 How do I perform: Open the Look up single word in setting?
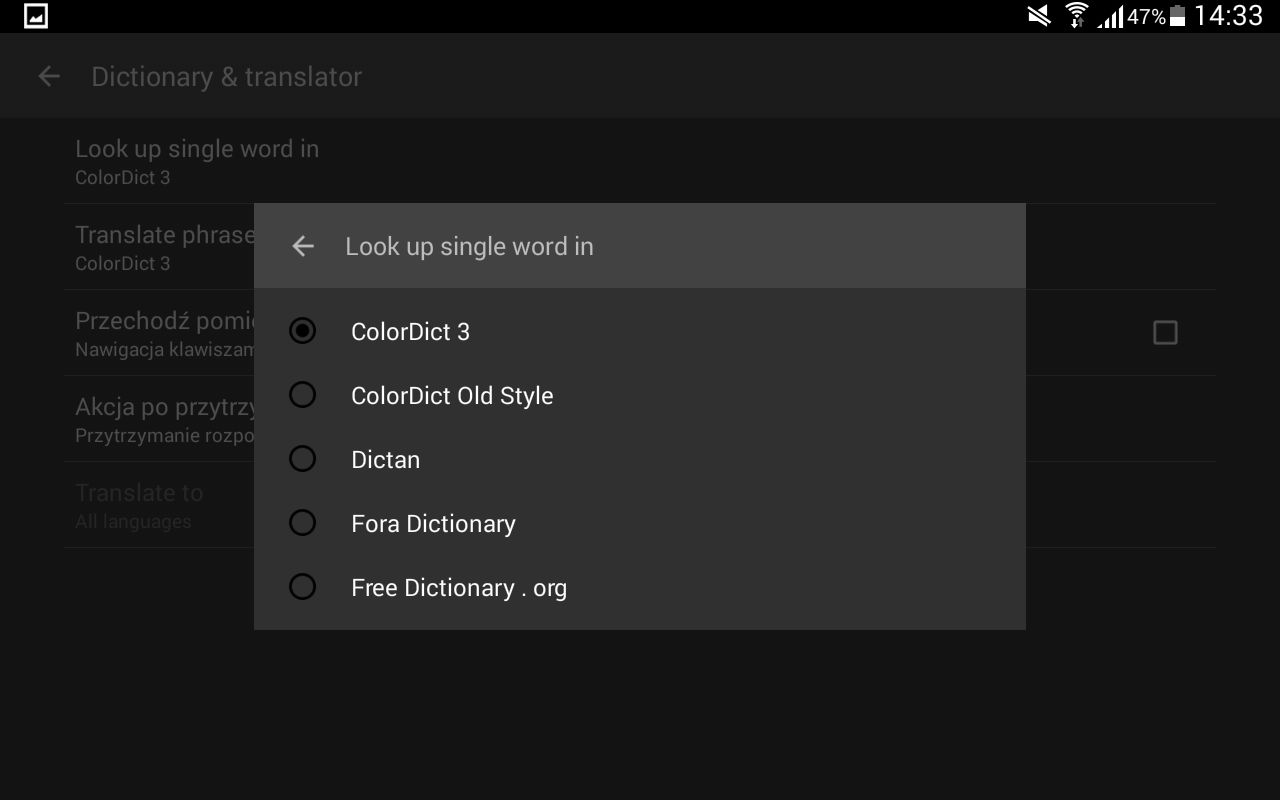pyautogui.click(x=640, y=161)
